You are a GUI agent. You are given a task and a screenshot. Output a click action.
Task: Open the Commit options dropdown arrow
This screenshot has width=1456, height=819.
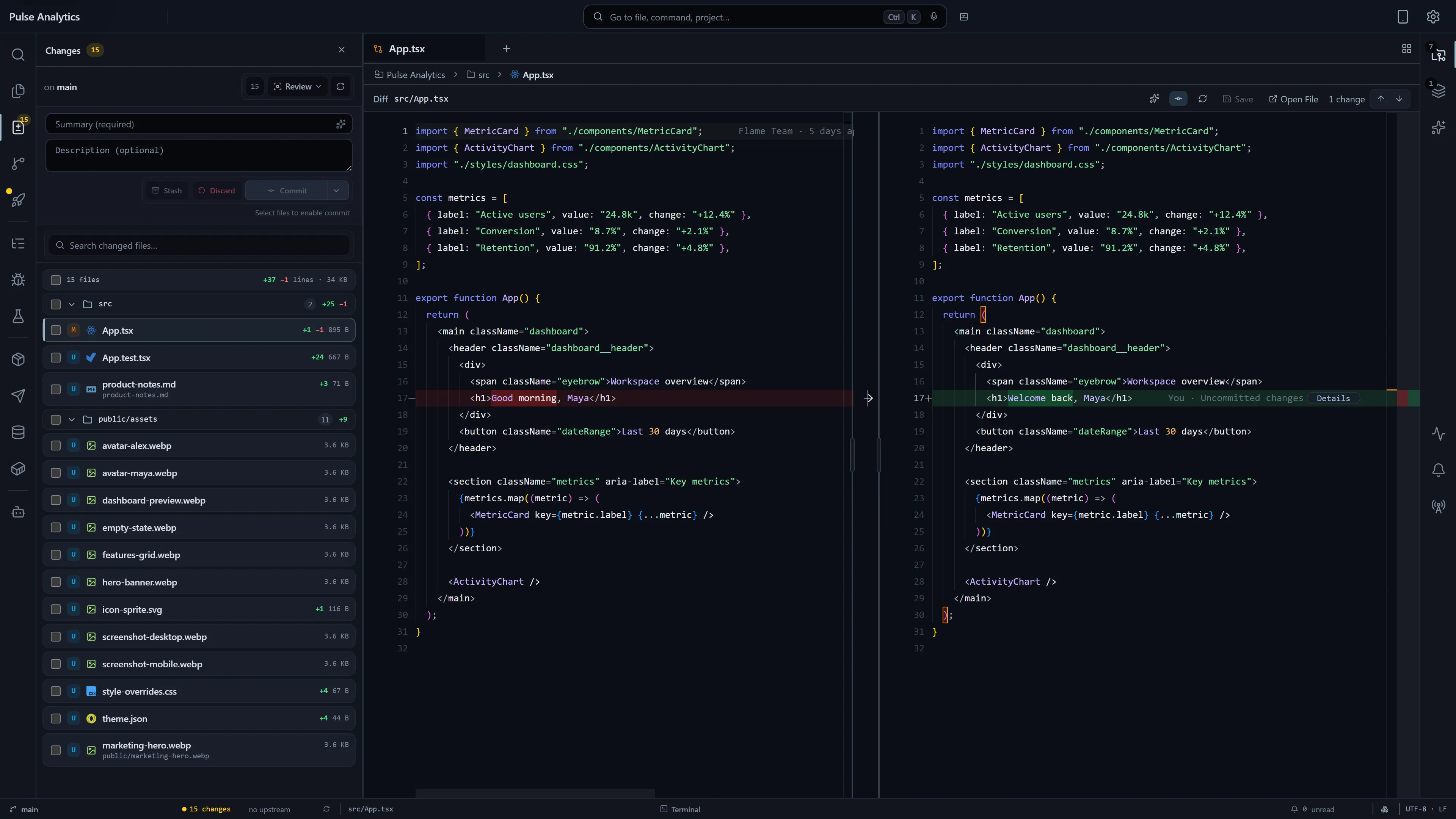(x=337, y=190)
